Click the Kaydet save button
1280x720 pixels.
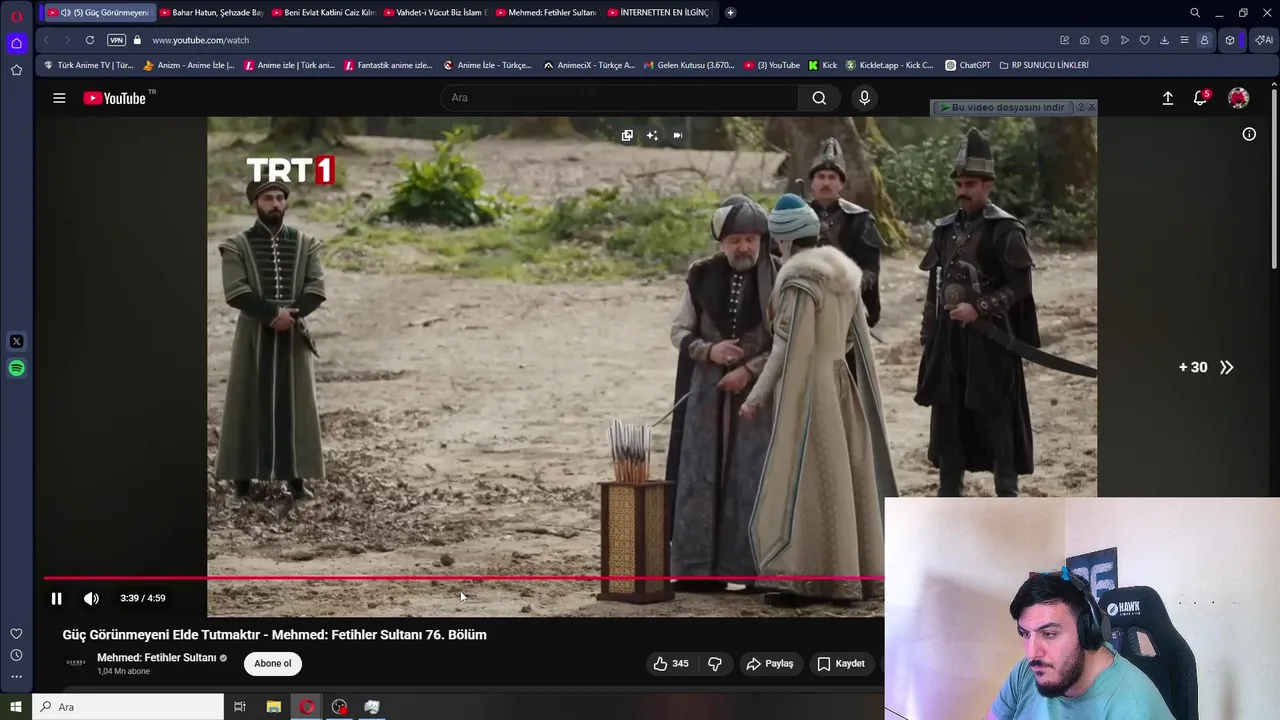[841, 663]
